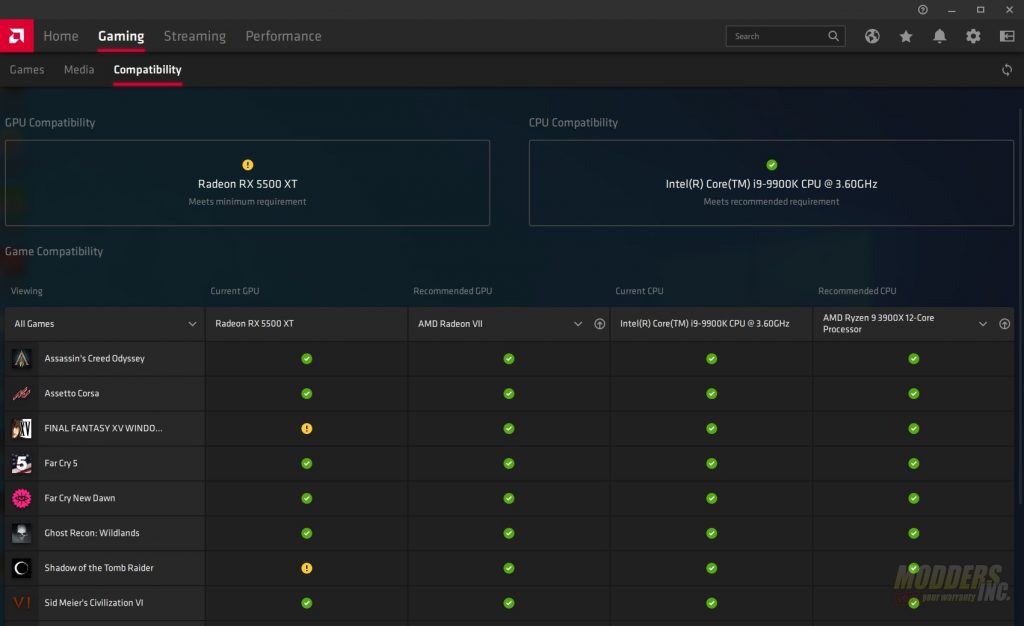Click the Assassin's Creed Odyssey game icon
The width and height of the screenshot is (1024, 626).
22,358
